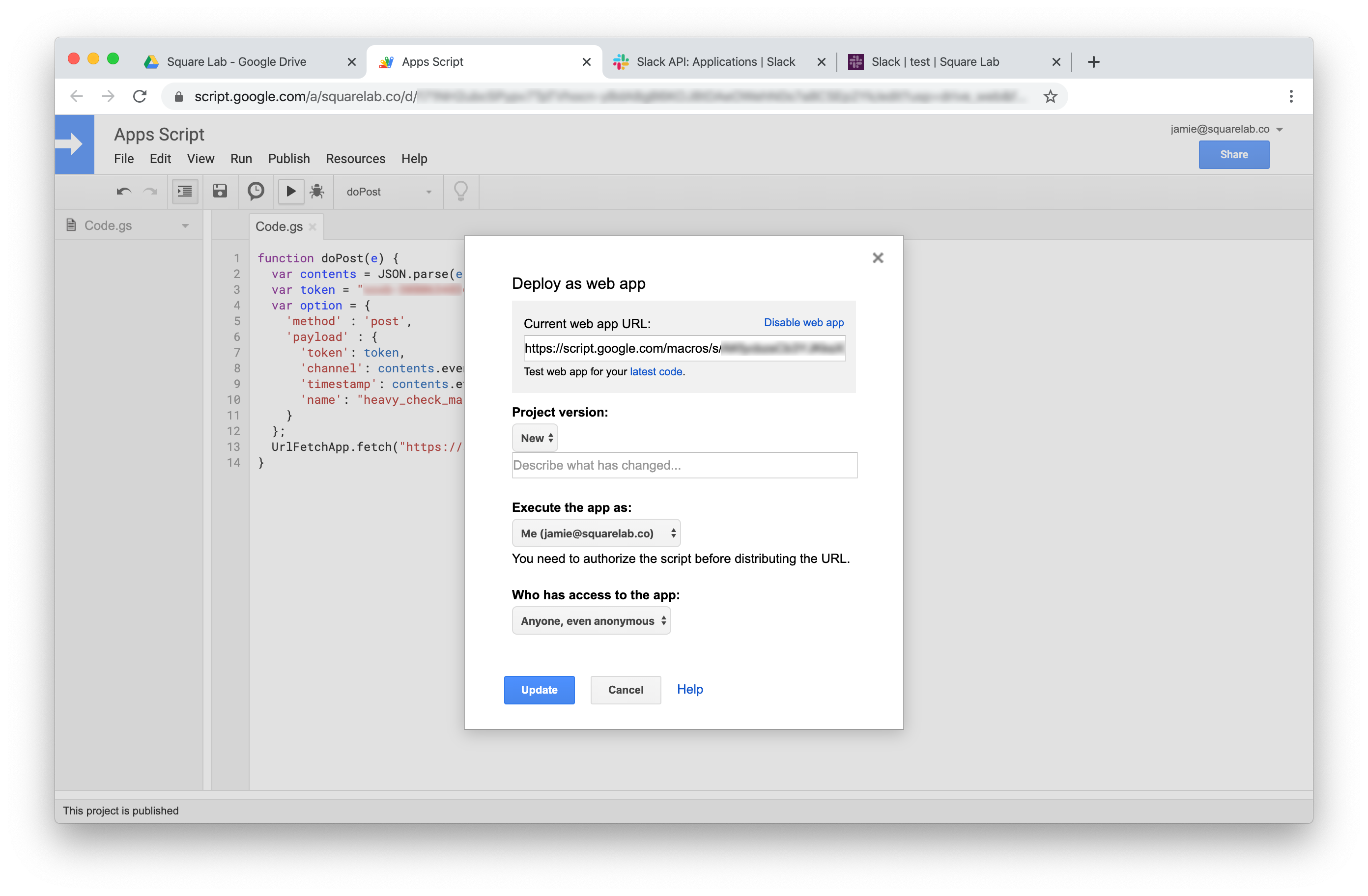Click the Code.gs file icon in sidebar

pos(71,224)
